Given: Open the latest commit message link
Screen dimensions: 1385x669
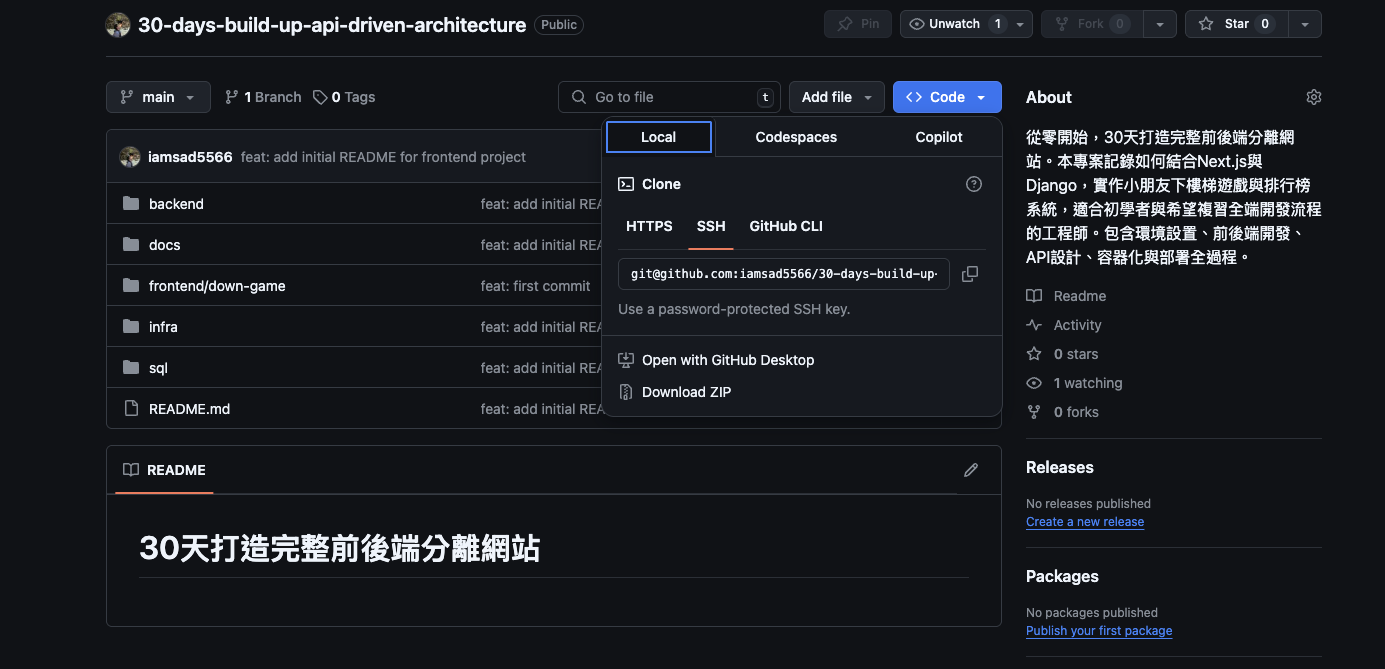Looking at the screenshot, I should click(x=383, y=157).
